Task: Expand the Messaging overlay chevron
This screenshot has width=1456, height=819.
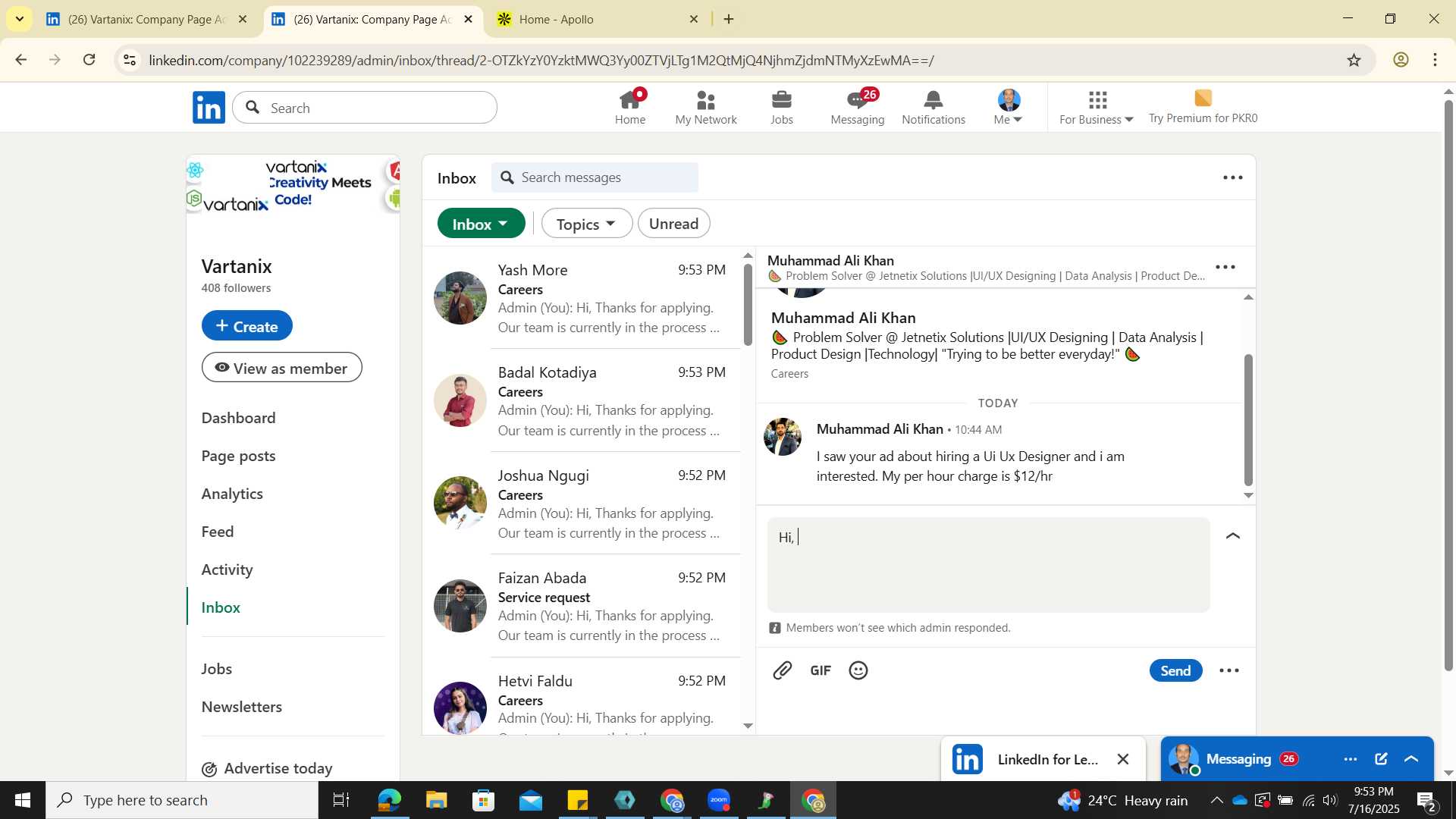Action: (1411, 759)
